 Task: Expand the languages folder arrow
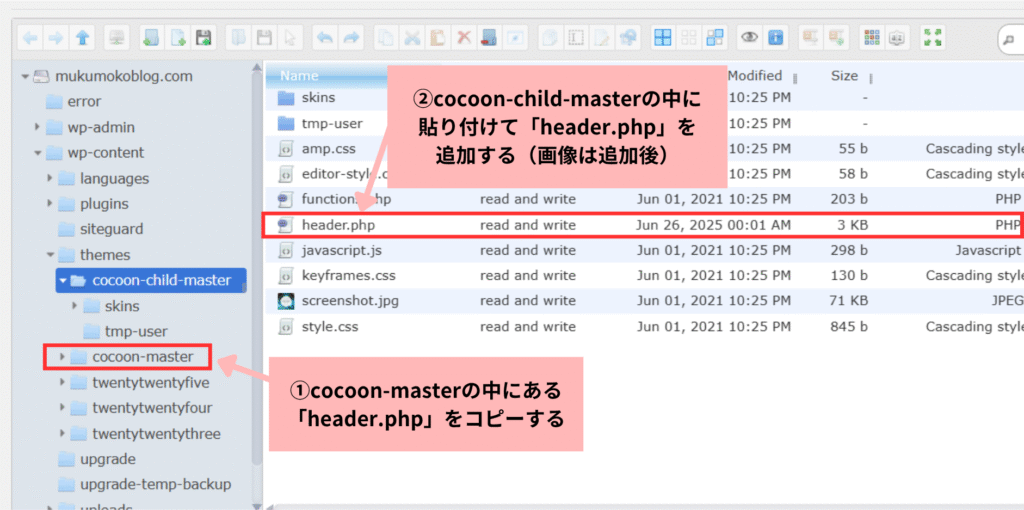pyautogui.click(x=50, y=178)
